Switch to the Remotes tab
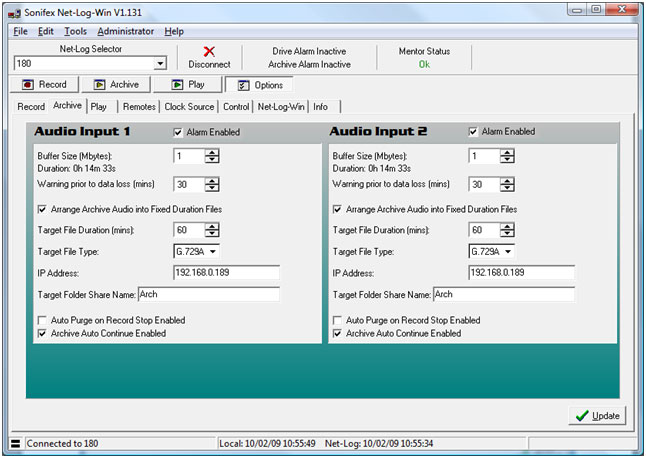This screenshot has height=458, width=646. coord(139,107)
